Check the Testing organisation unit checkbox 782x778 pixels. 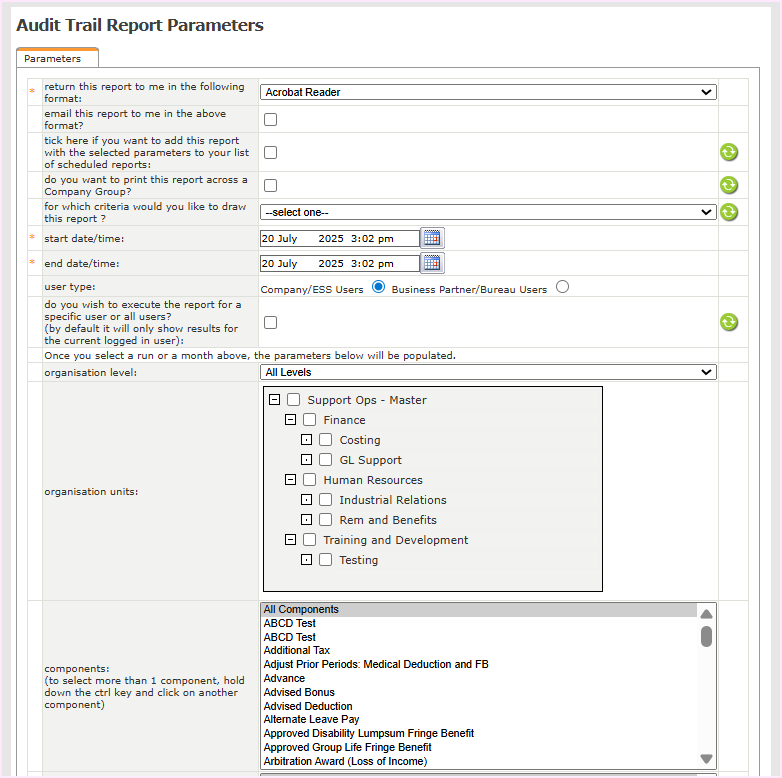pos(326,560)
